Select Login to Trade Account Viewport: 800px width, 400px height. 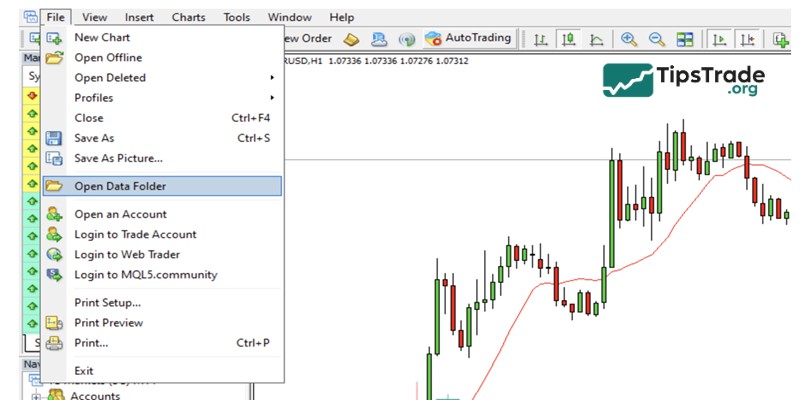[x=135, y=235]
